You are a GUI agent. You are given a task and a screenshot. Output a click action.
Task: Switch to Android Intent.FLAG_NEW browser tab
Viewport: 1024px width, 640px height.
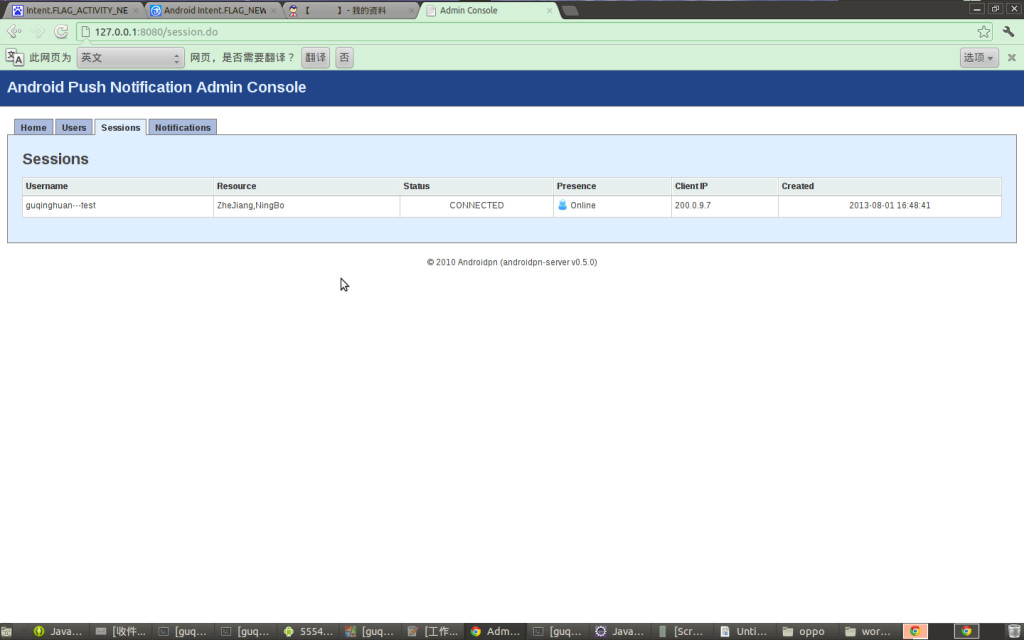coord(214,10)
